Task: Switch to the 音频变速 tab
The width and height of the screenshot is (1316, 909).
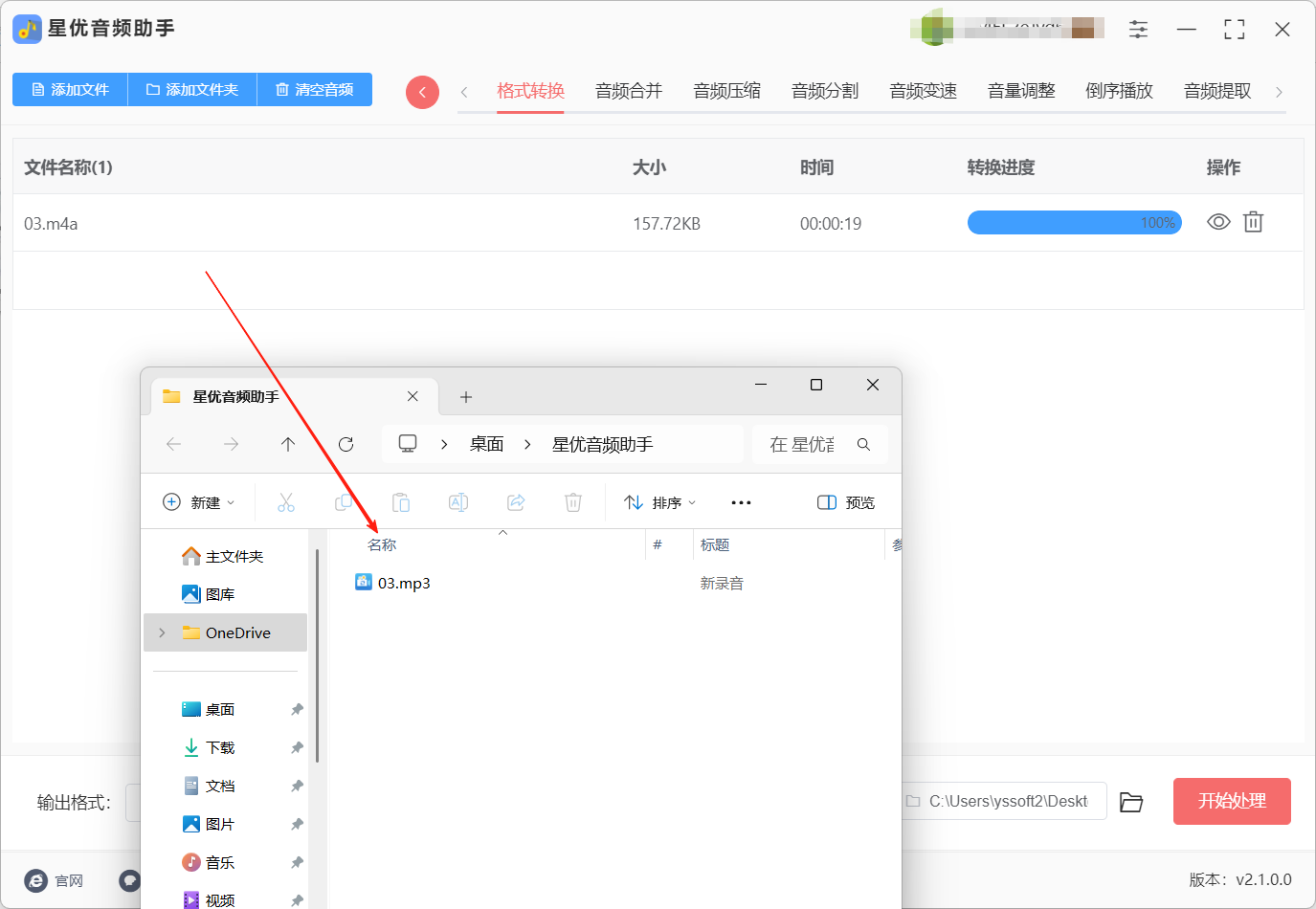Action: coord(924,91)
